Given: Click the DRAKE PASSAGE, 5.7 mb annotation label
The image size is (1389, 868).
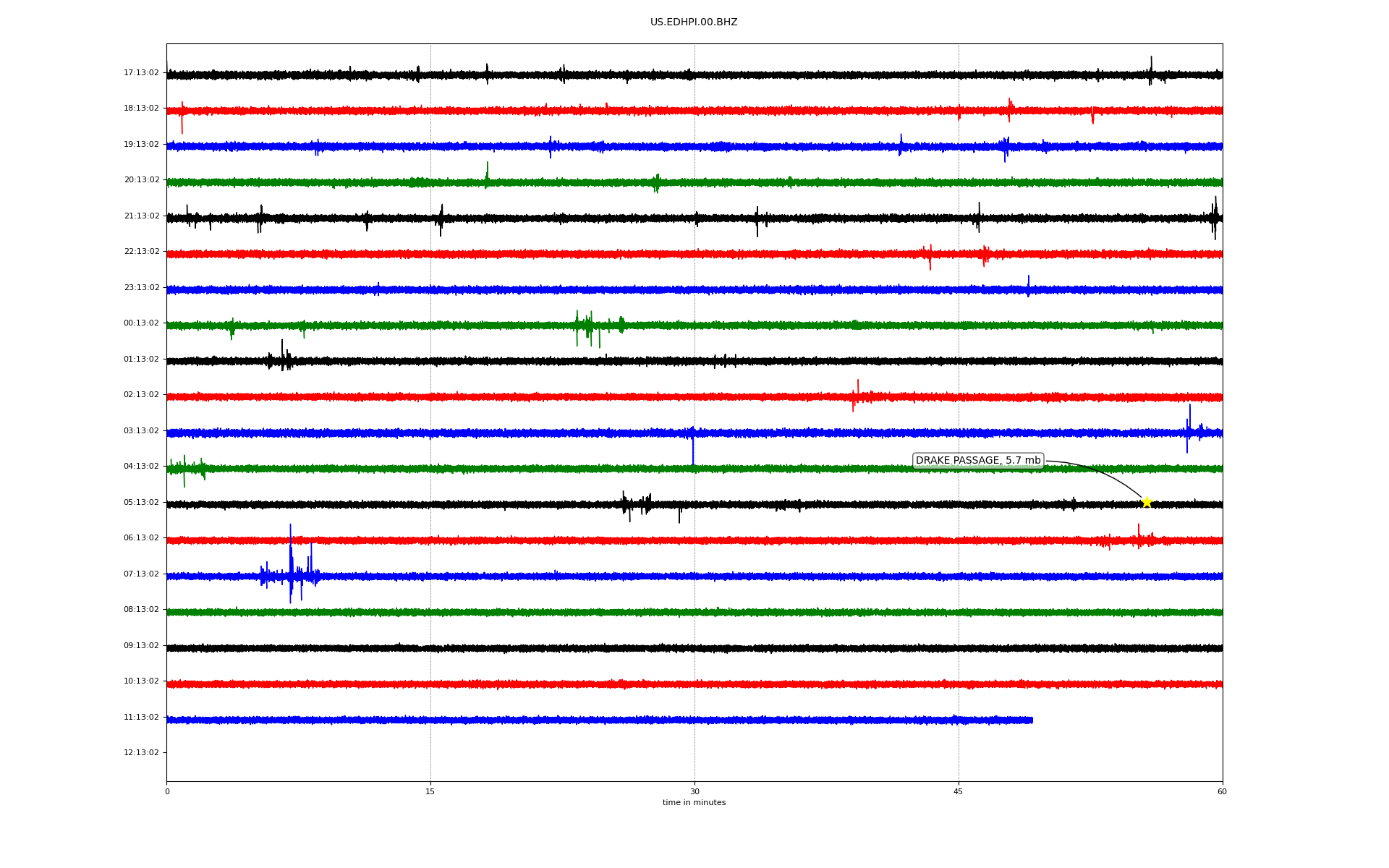Looking at the screenshot, I should (978, 461).
